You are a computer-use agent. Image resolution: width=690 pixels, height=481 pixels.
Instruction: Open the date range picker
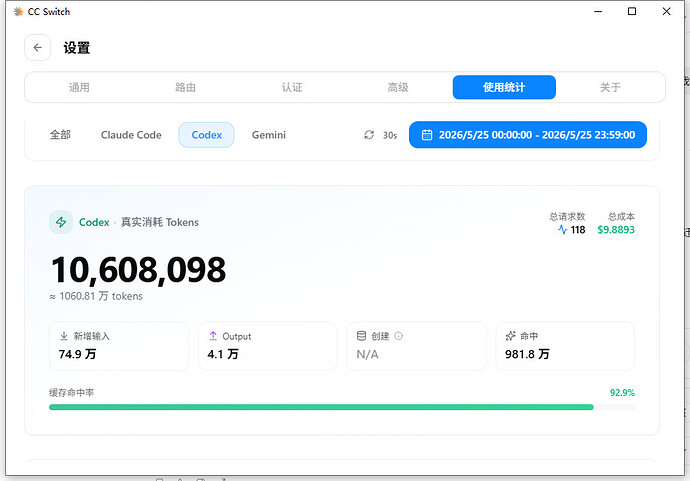[528, 135]
